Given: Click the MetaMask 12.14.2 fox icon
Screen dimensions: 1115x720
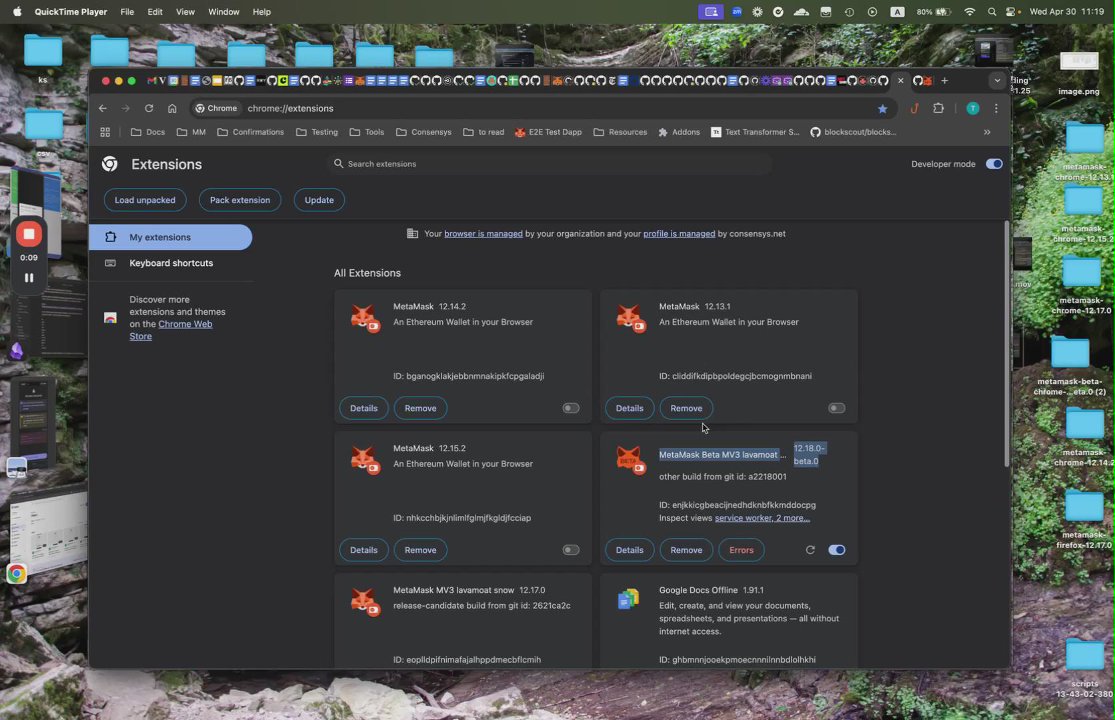Looking at the screenshot, I should click(x=365, y=318).
